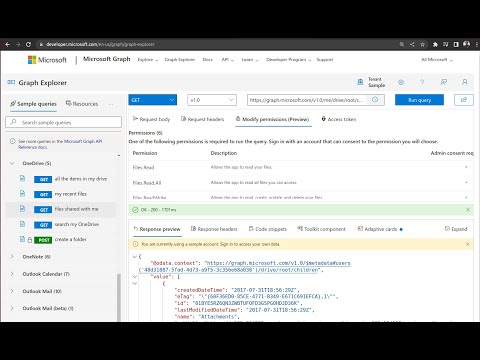The width and height of the screenshot is (480, 360).
Task: Expand the Outlook Mail (10) category
Action: [x=12, y=291]
